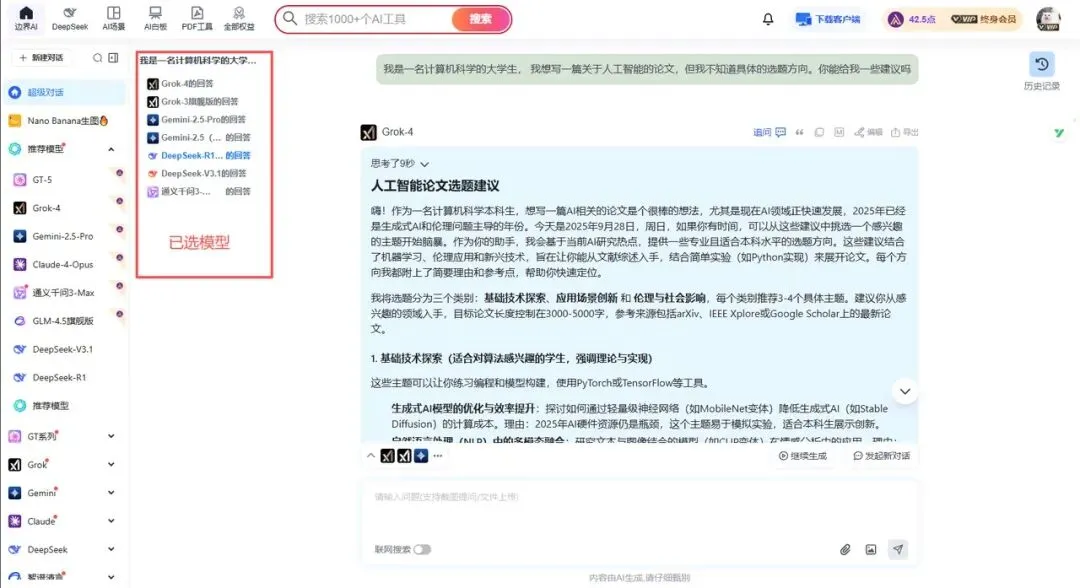1080x588 pixels.
Task: Expand the DeepSeek model group
Action: tap(111, 549)
